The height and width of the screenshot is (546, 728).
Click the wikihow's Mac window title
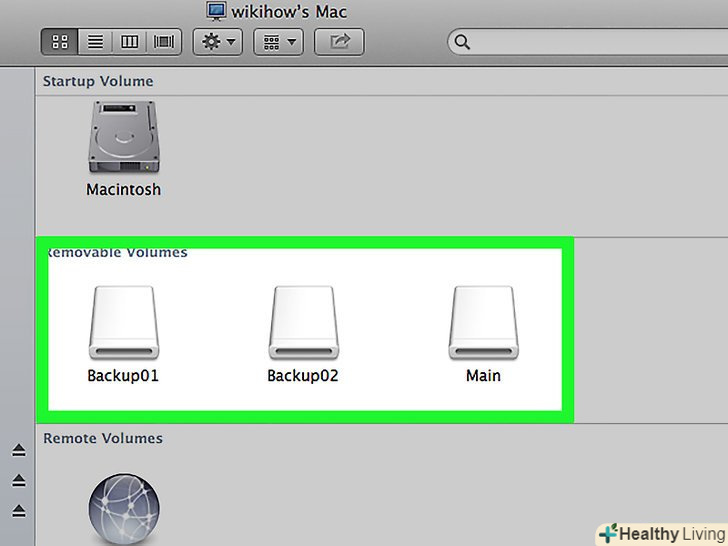[x=289, y=12]
